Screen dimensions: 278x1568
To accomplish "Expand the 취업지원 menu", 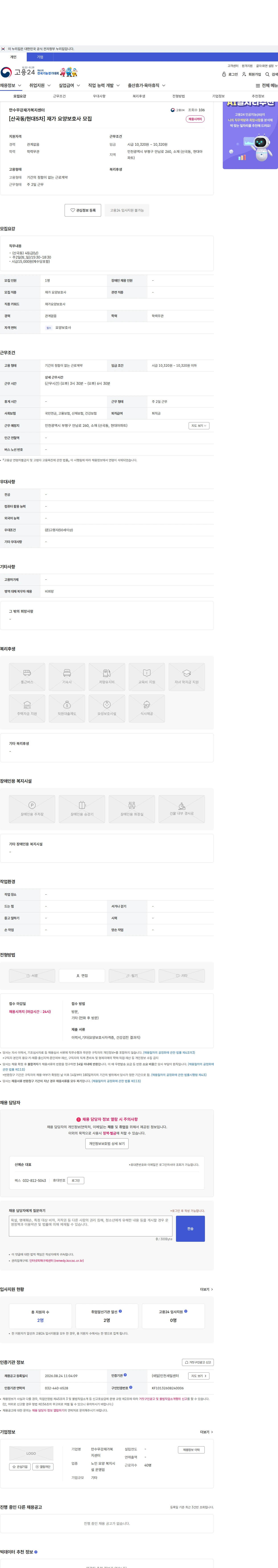I will 40,86.
